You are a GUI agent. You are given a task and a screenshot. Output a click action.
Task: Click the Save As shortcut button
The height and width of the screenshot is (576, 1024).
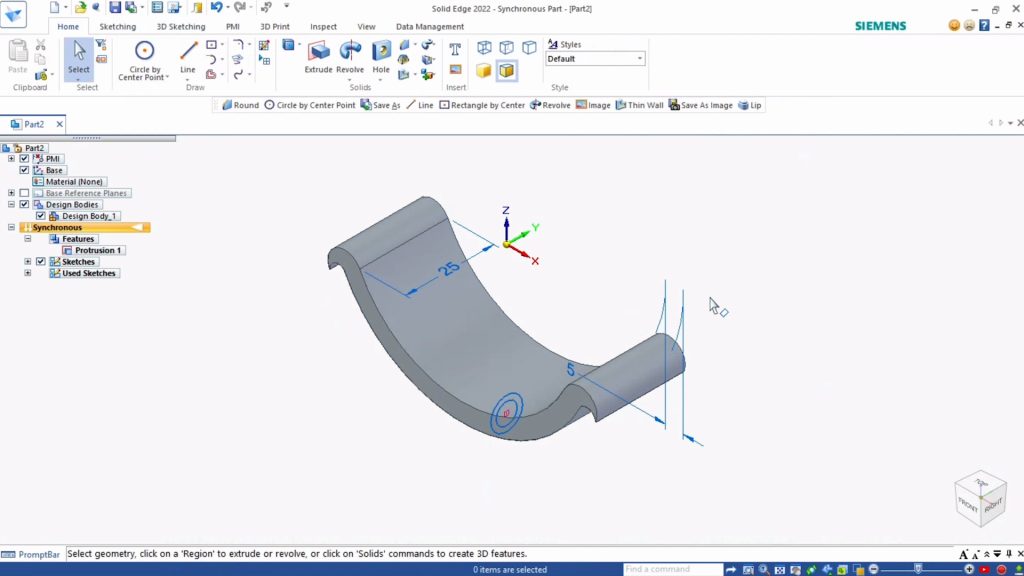point(380,105)
